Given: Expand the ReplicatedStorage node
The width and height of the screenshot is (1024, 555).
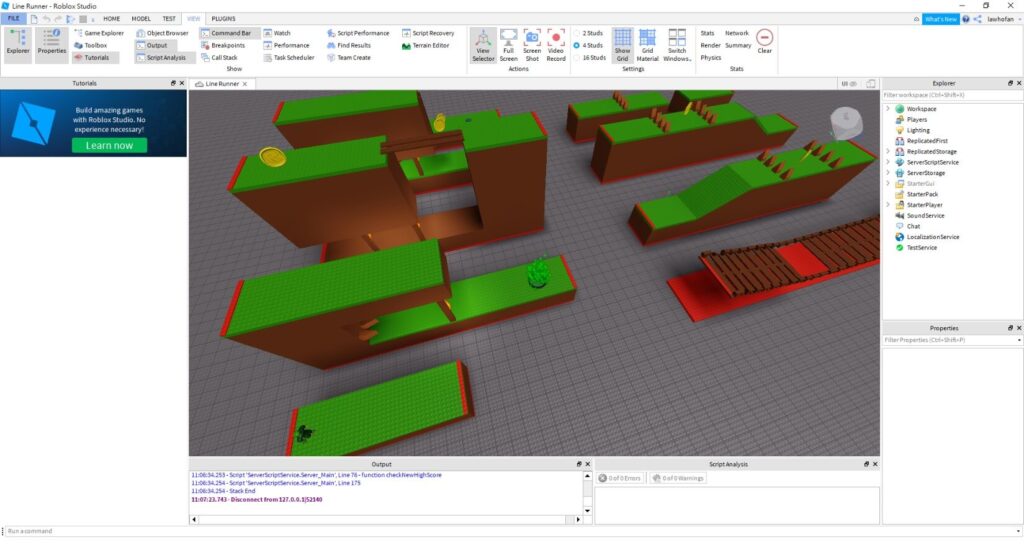Looking at the screenshot, I should pos(888,151).
